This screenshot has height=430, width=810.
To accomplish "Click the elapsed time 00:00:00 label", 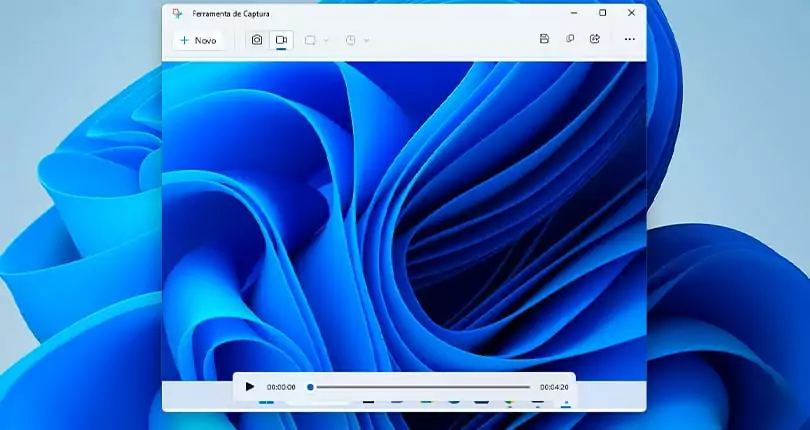I will (281, 387).
